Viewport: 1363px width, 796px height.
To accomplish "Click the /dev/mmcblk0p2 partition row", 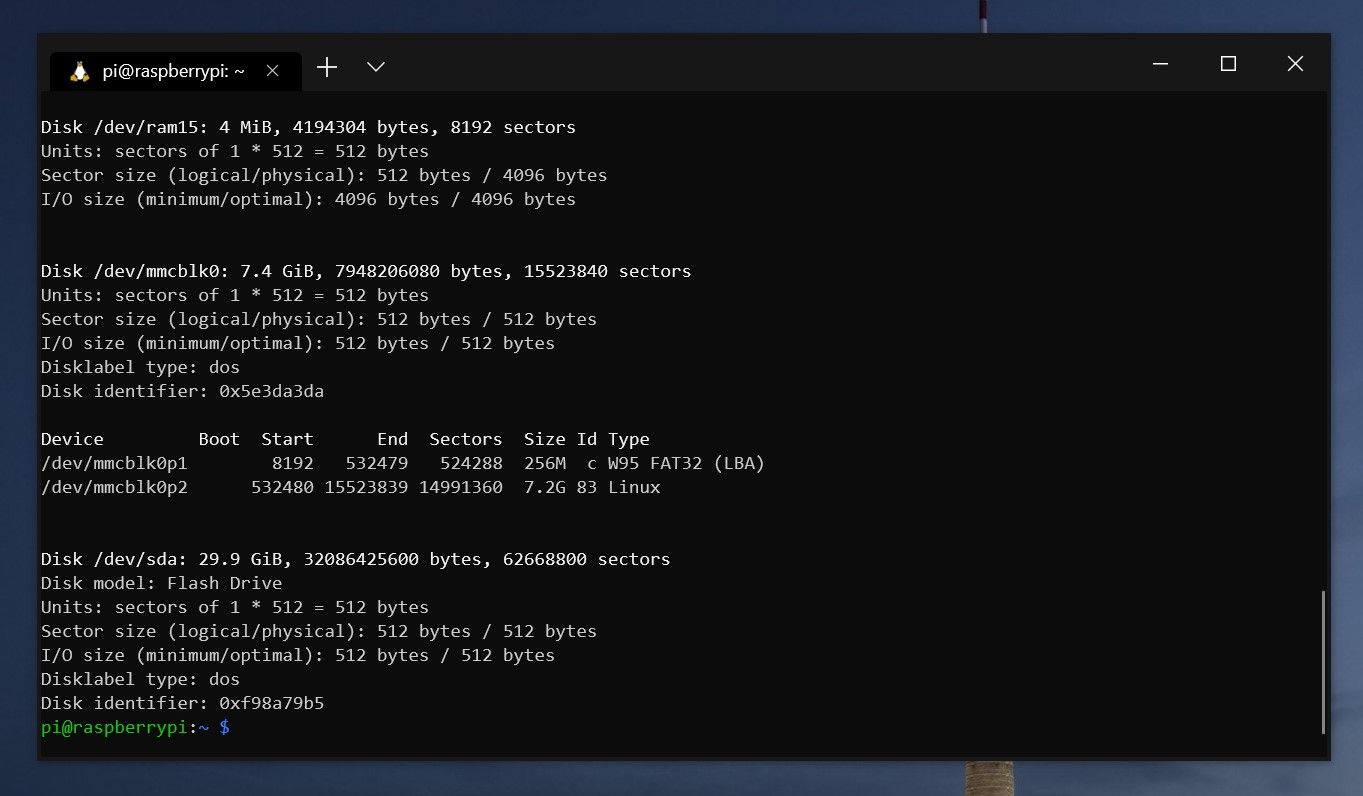I will [x=351, y=487].
